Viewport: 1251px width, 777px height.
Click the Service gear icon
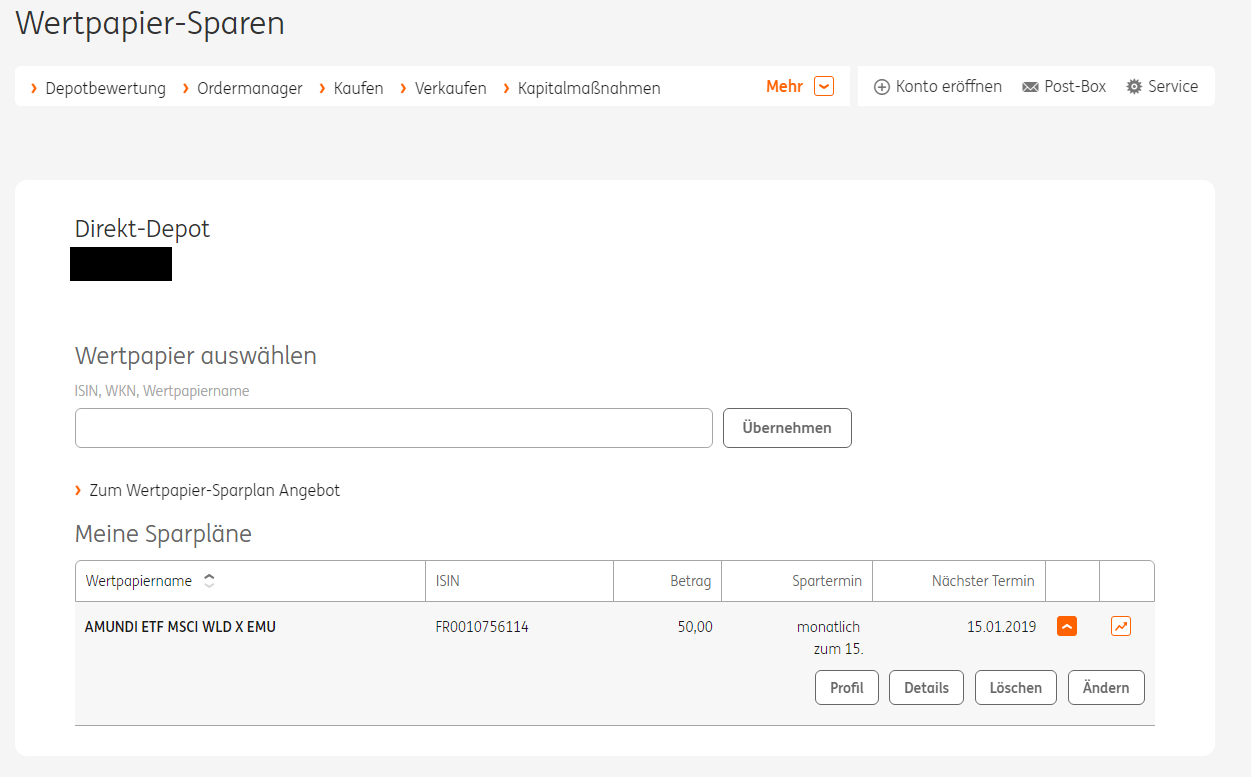(1134, 87)
